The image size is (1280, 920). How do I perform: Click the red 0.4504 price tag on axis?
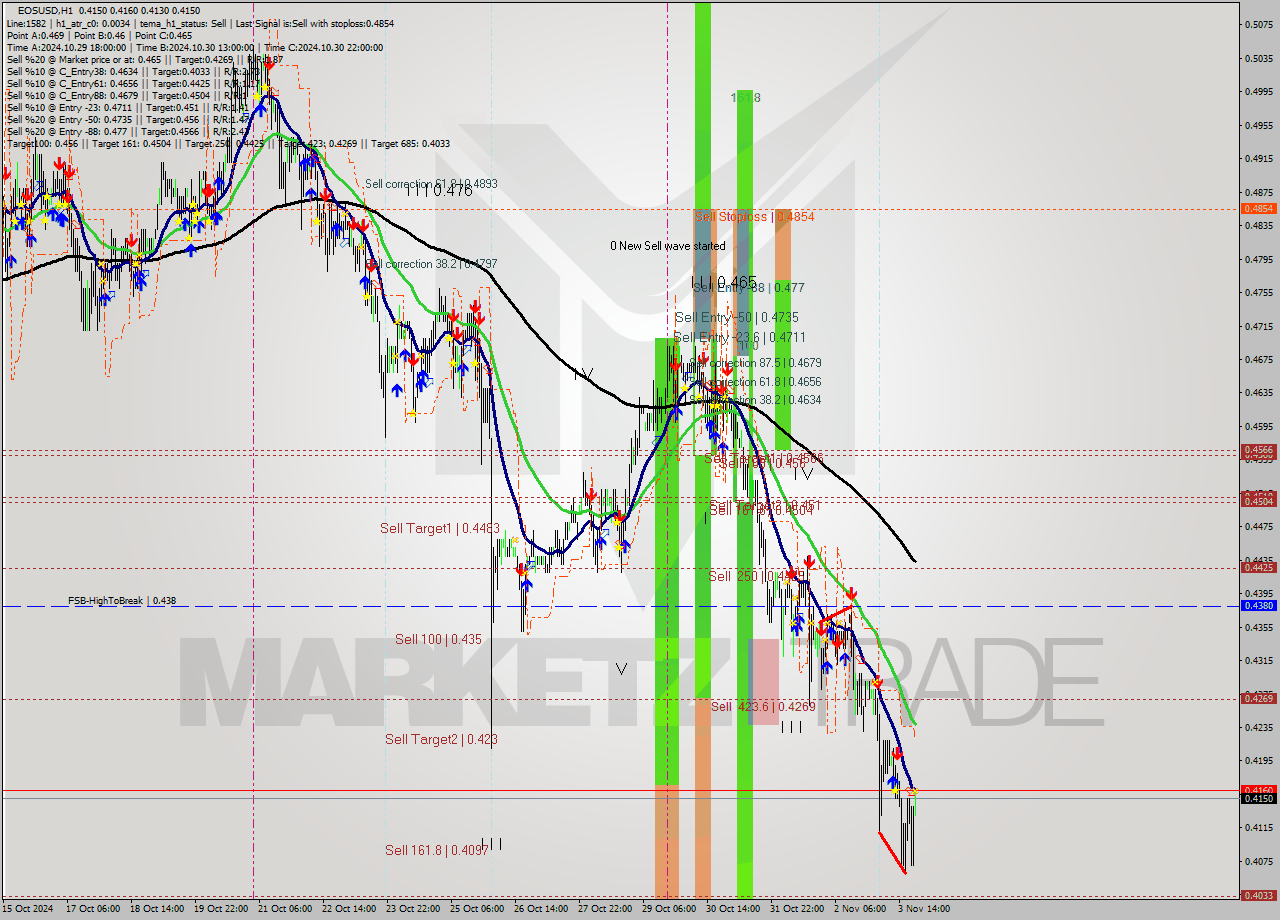[1258, 501]
